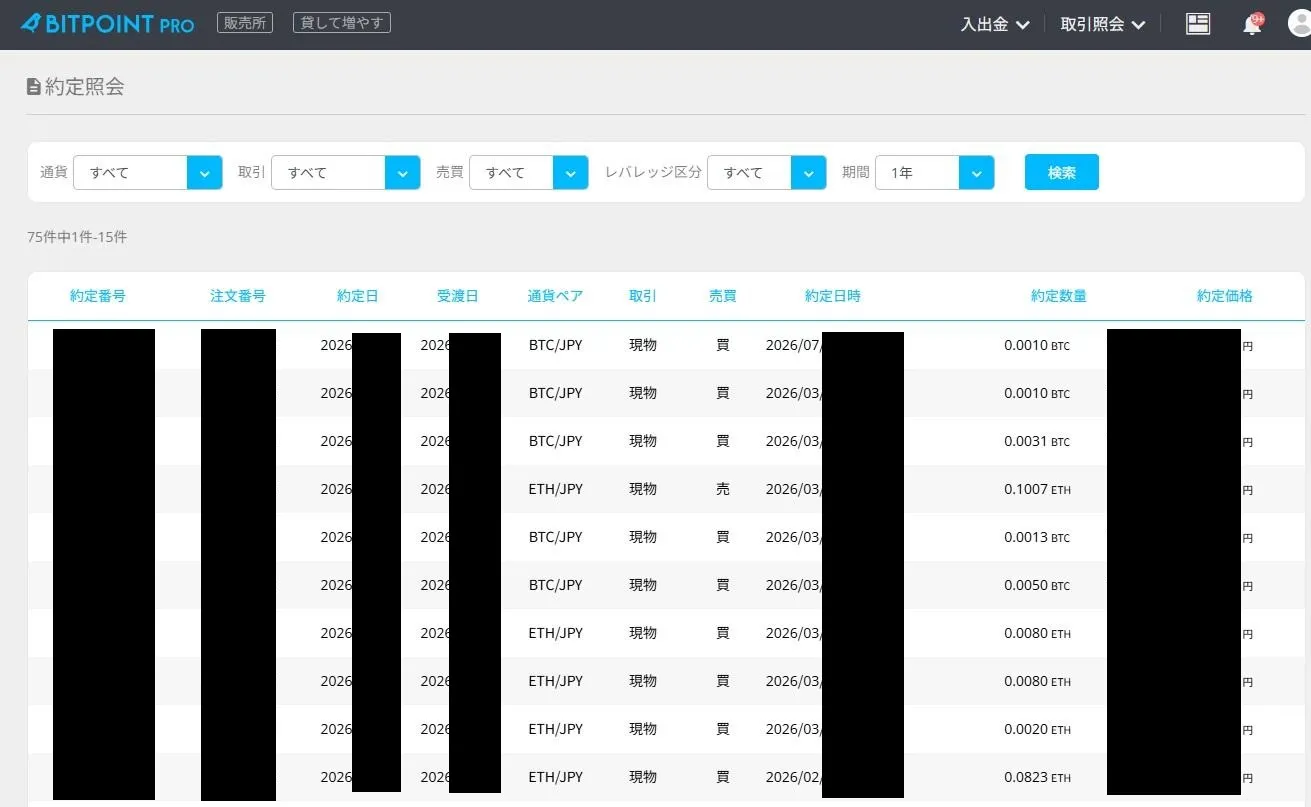
Task: Open the notification bell
Action: 1252,24
